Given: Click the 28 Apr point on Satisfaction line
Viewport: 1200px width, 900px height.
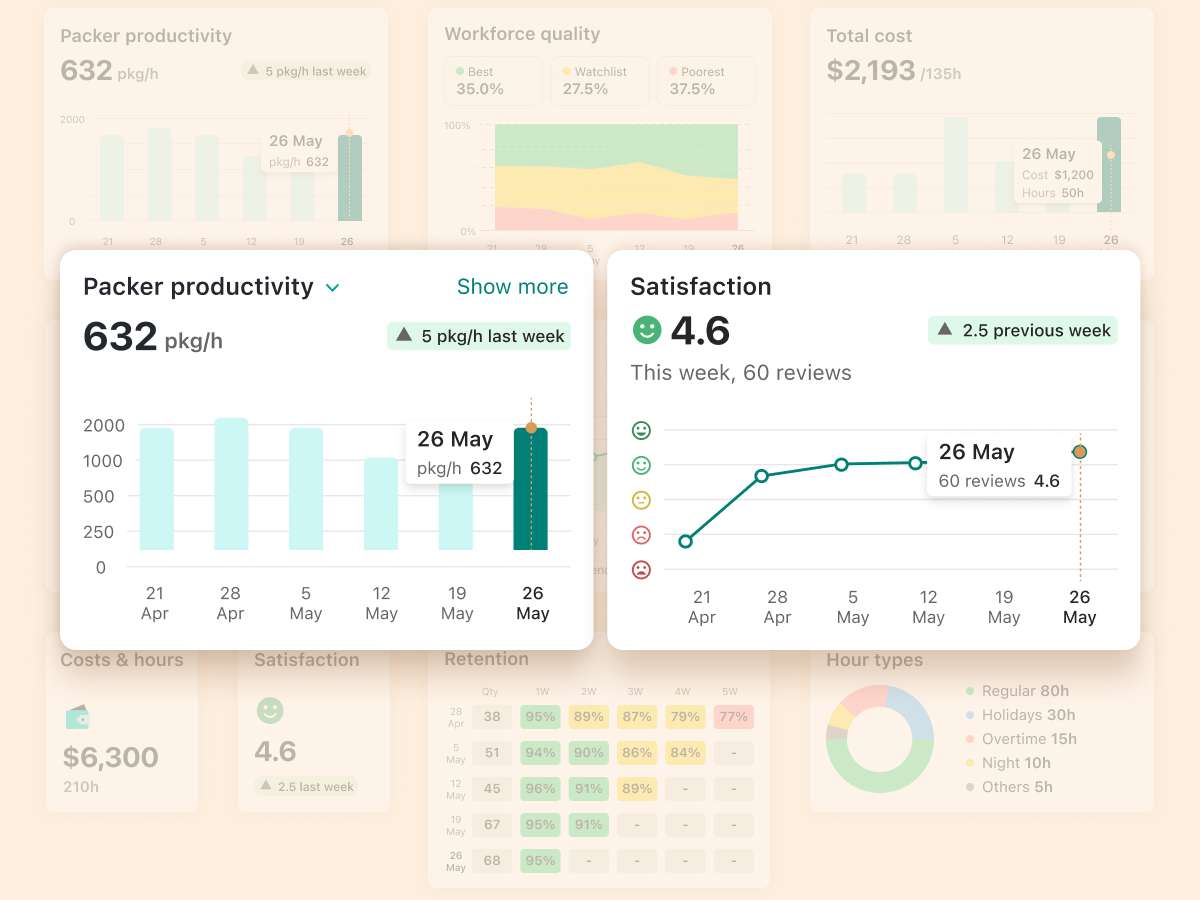Looking at the screenshot, I should [761, 476].
